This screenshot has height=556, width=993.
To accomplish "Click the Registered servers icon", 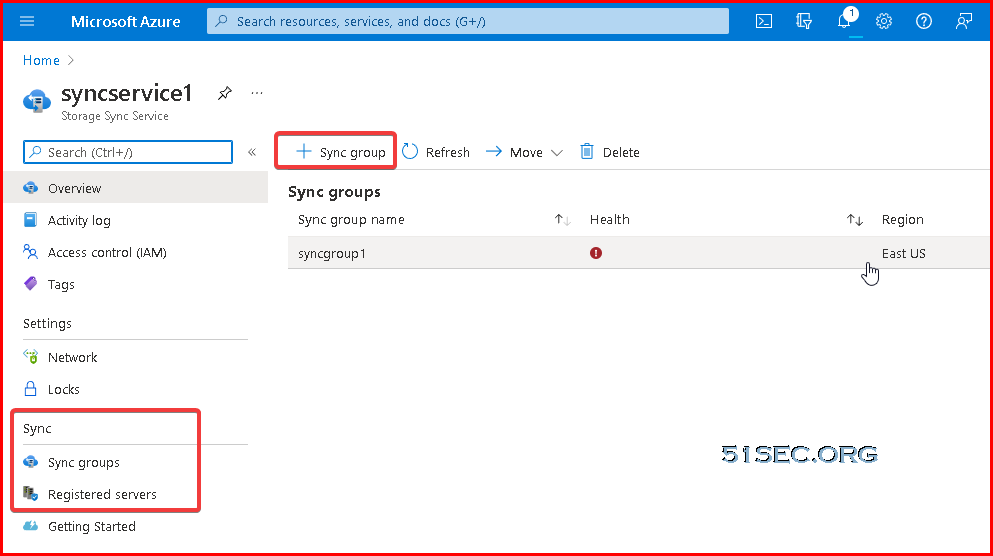I will tap(30, 493).
